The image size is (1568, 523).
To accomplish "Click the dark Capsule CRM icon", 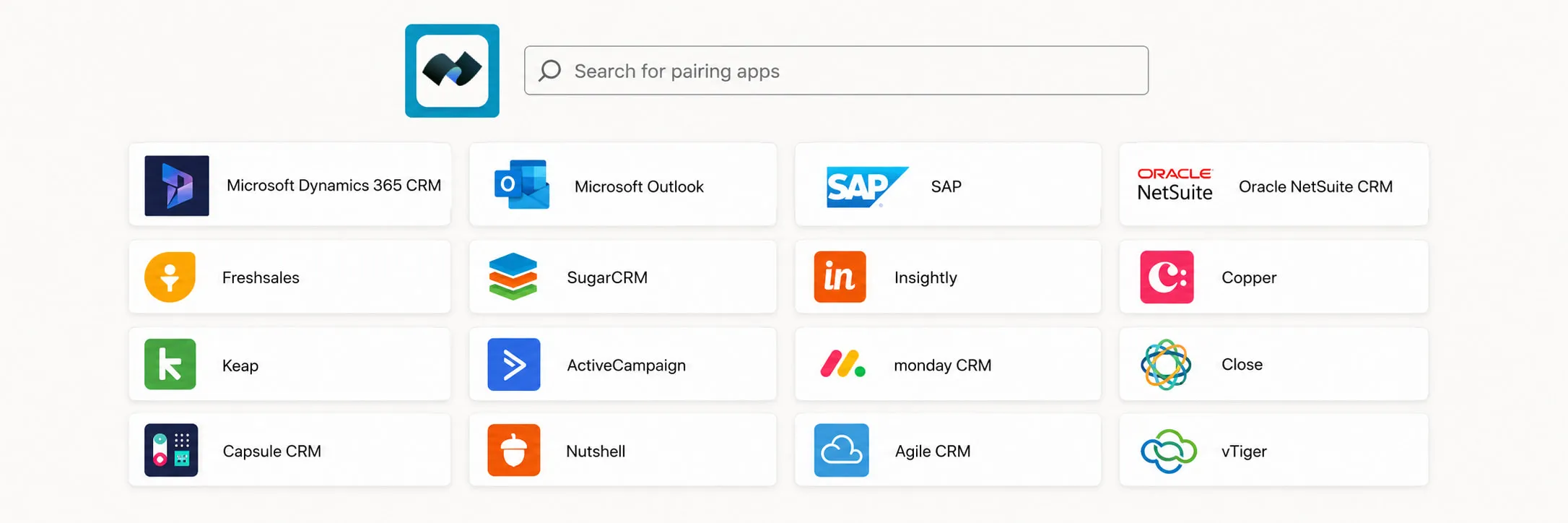I will tap(171, 450).
